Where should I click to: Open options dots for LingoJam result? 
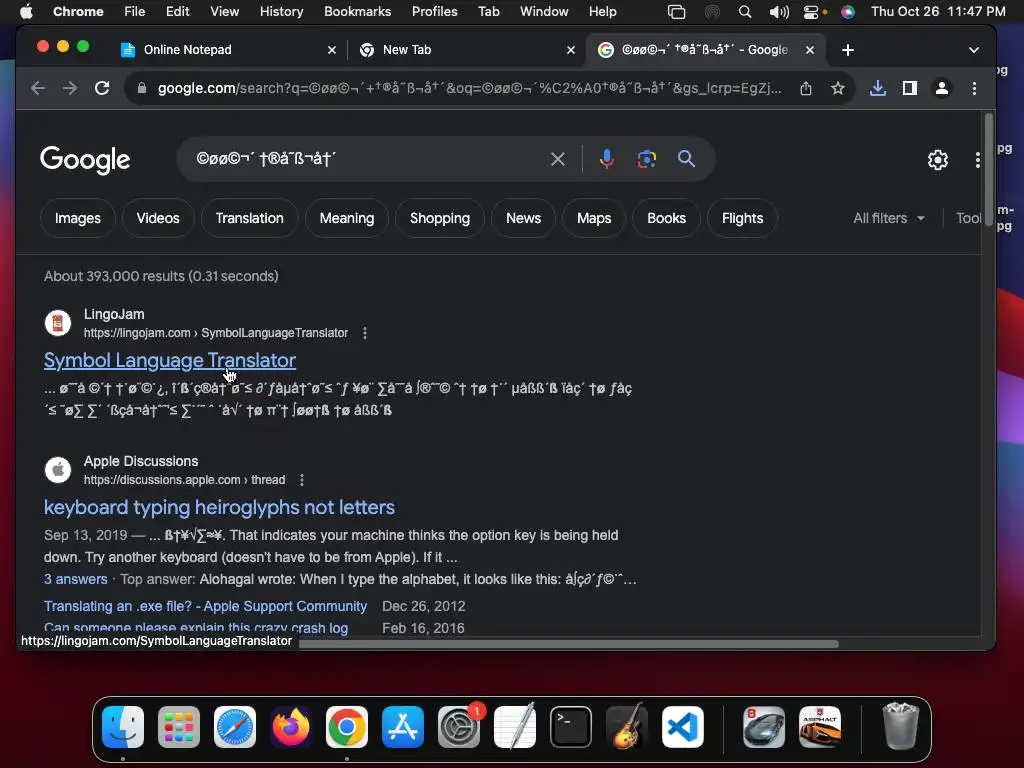[x=365, y=333]
